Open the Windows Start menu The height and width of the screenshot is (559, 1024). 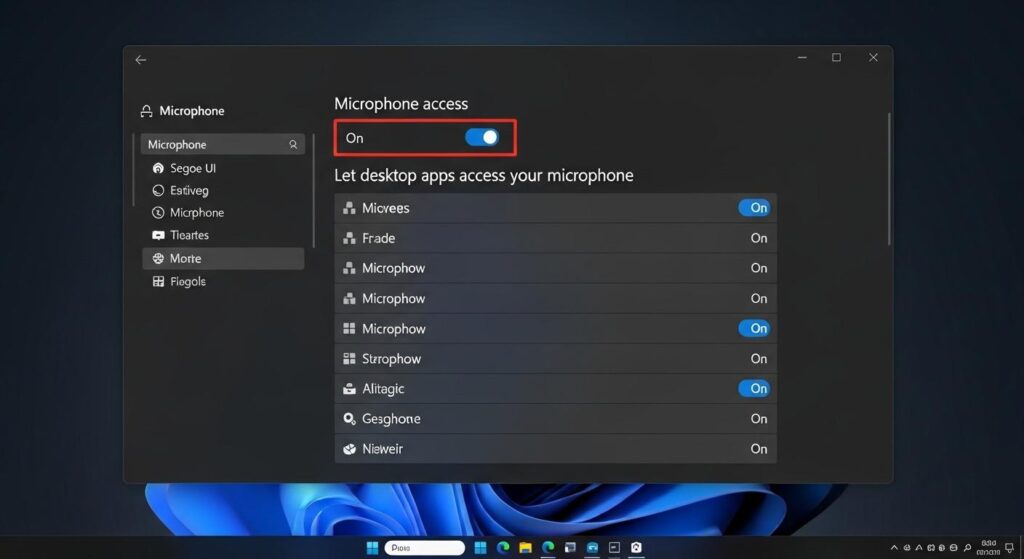pyautogui.click(x=372, y=547)
